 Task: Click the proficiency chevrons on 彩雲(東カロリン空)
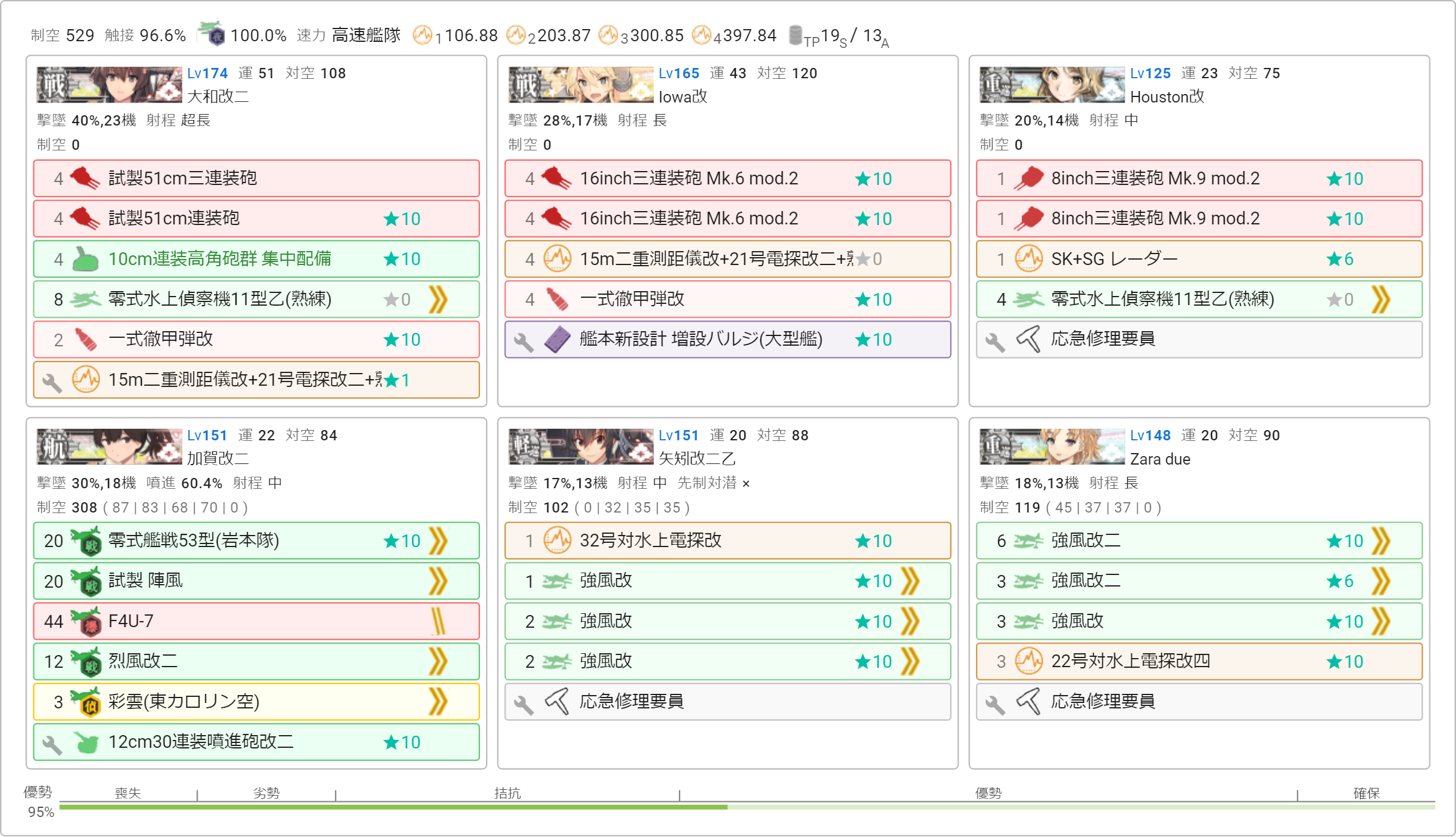pos(438,702)
